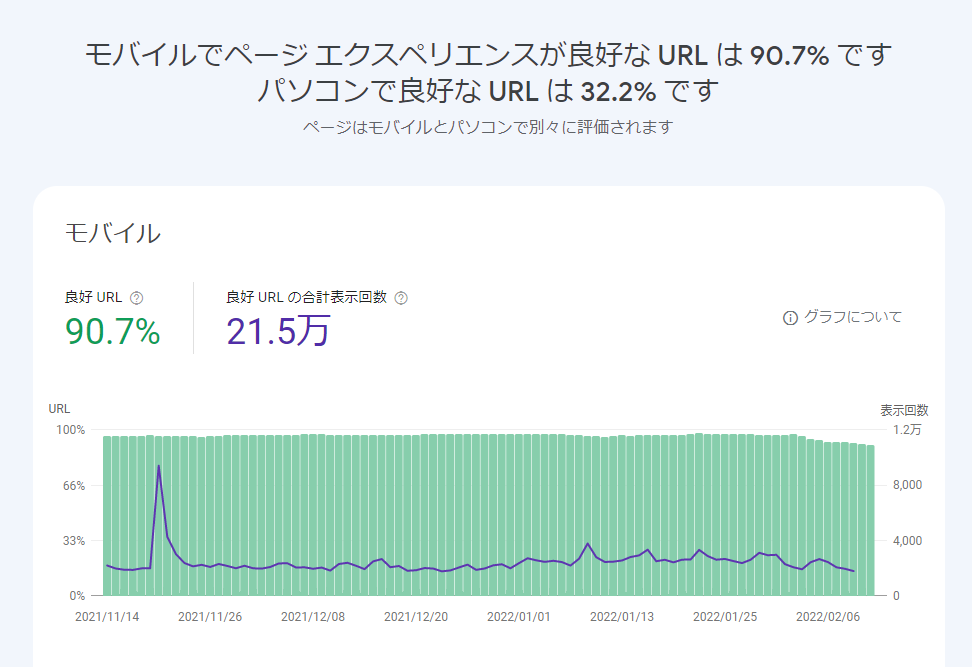The image size is (972, 667).
Task: Click the 良好 URL の合計表示回数 metric label
Action: tap(306, 297)
